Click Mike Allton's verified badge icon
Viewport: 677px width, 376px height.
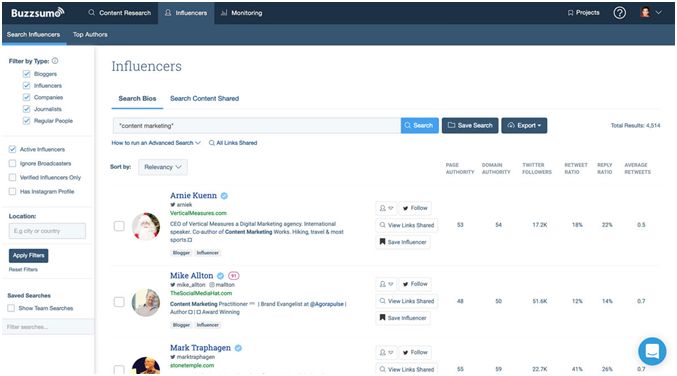pos(220,275)
